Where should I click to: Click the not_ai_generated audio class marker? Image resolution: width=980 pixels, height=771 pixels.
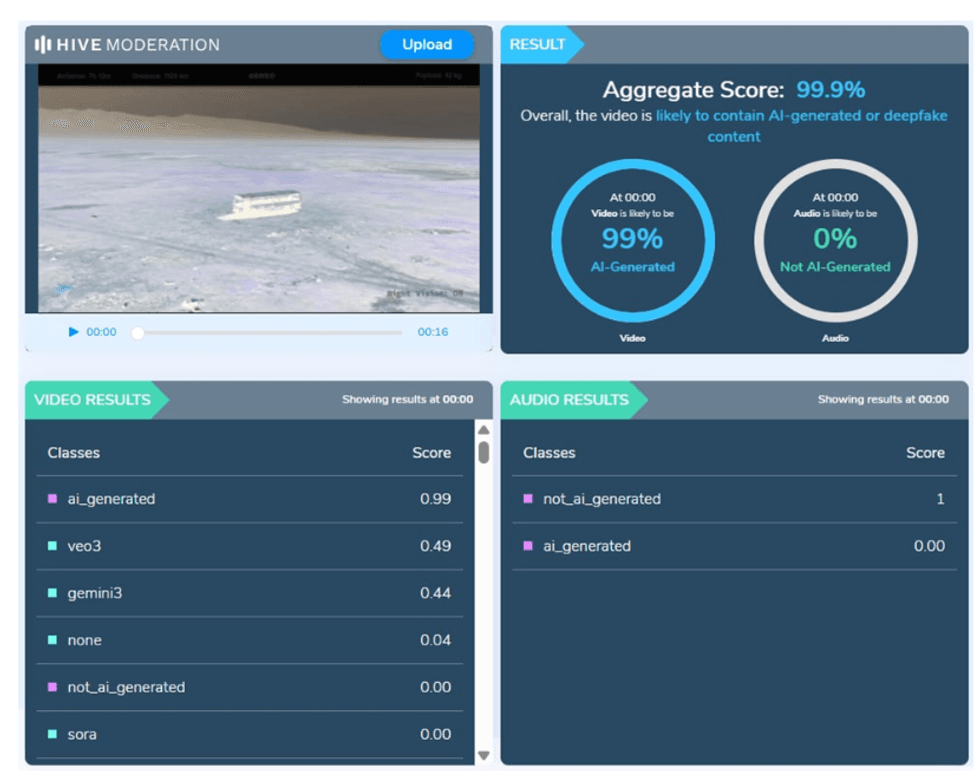pos(528,499)
